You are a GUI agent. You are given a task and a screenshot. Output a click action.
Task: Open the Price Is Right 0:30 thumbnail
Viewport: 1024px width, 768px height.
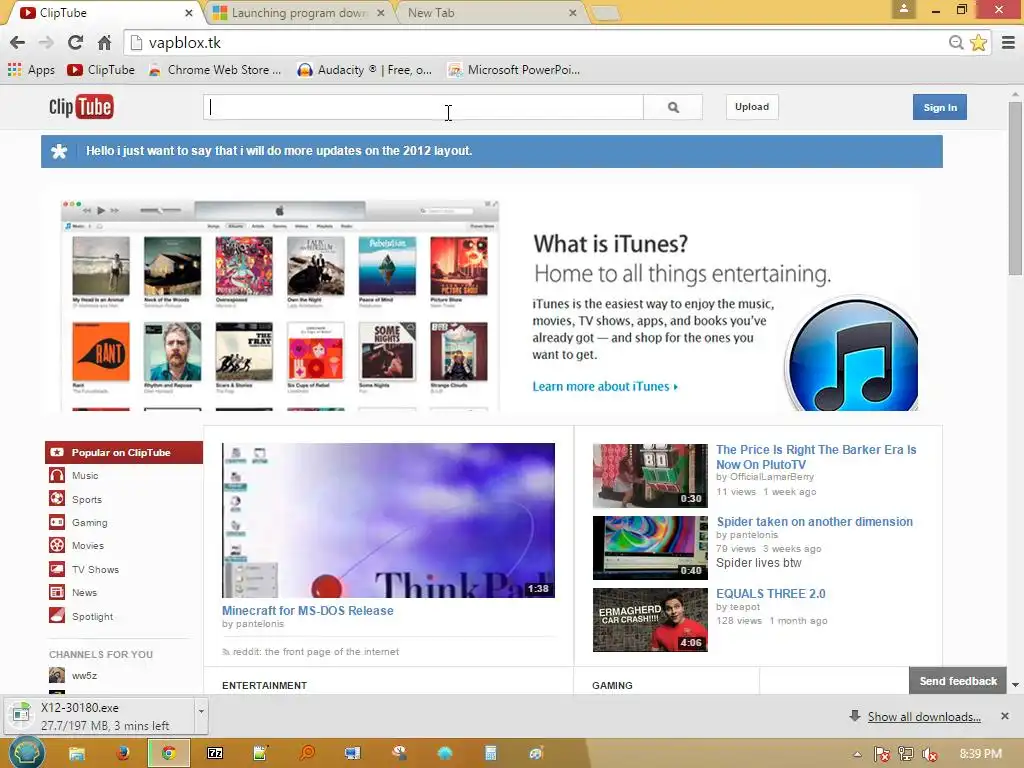tap(650, 476)
